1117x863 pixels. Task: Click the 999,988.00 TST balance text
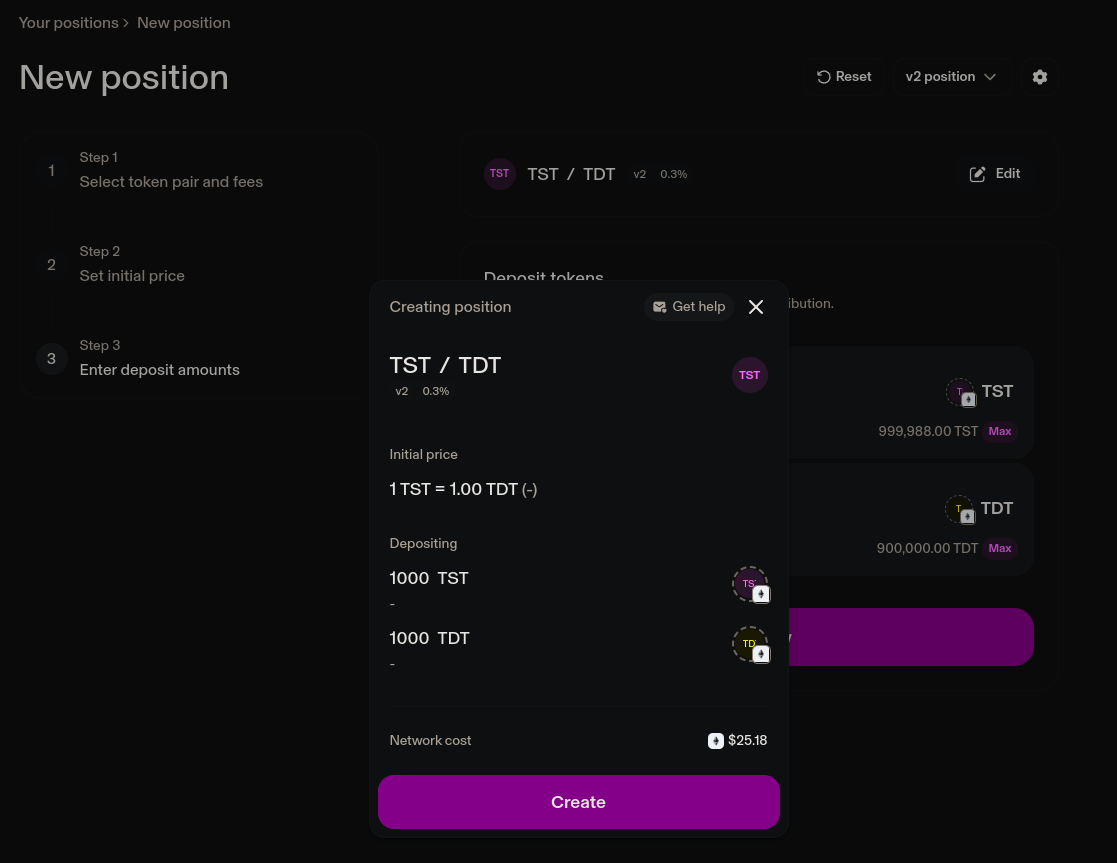928,431
